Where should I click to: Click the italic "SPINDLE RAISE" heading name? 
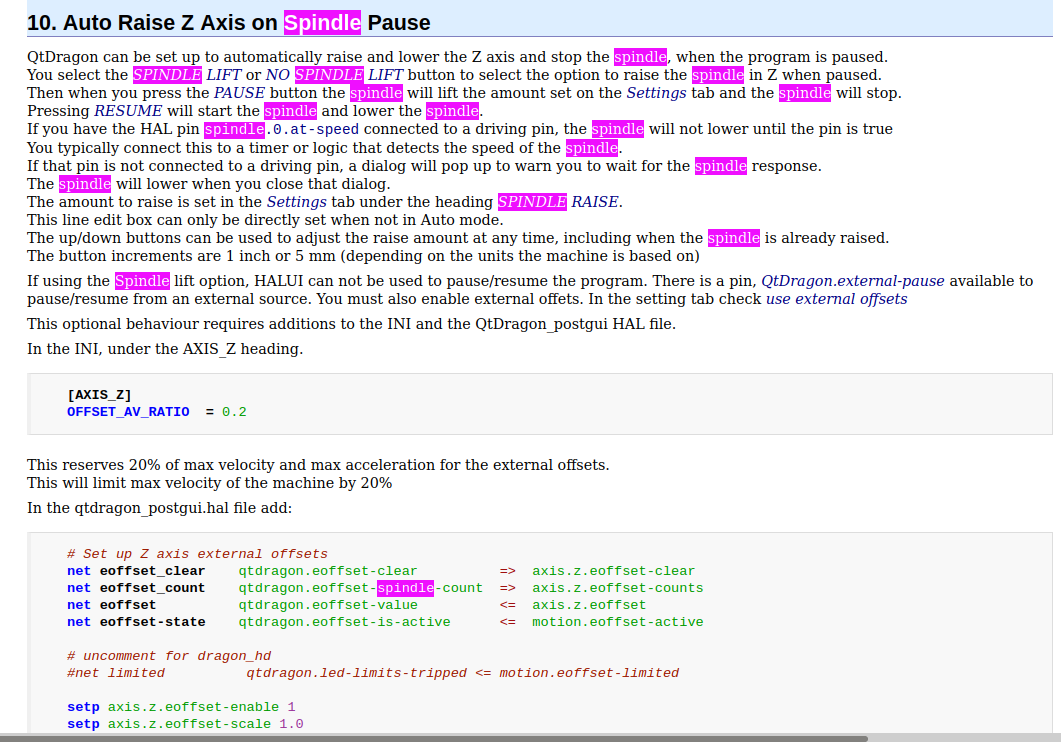pyautogui.click(x=558, y=202)
